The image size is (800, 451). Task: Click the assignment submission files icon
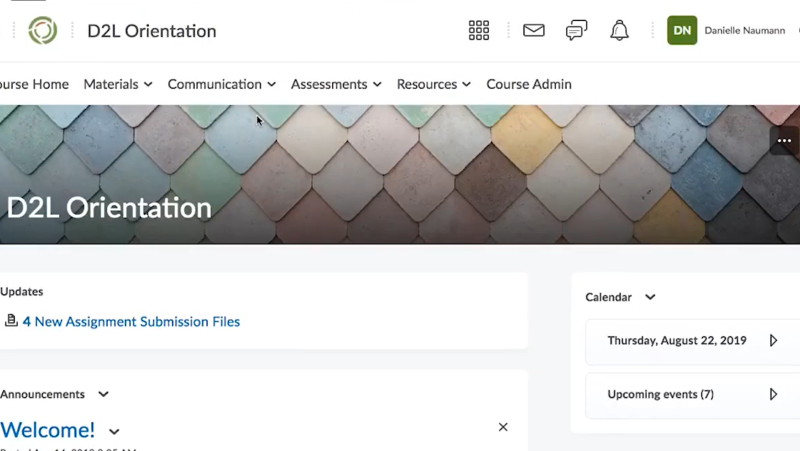(x=11, y=321)
